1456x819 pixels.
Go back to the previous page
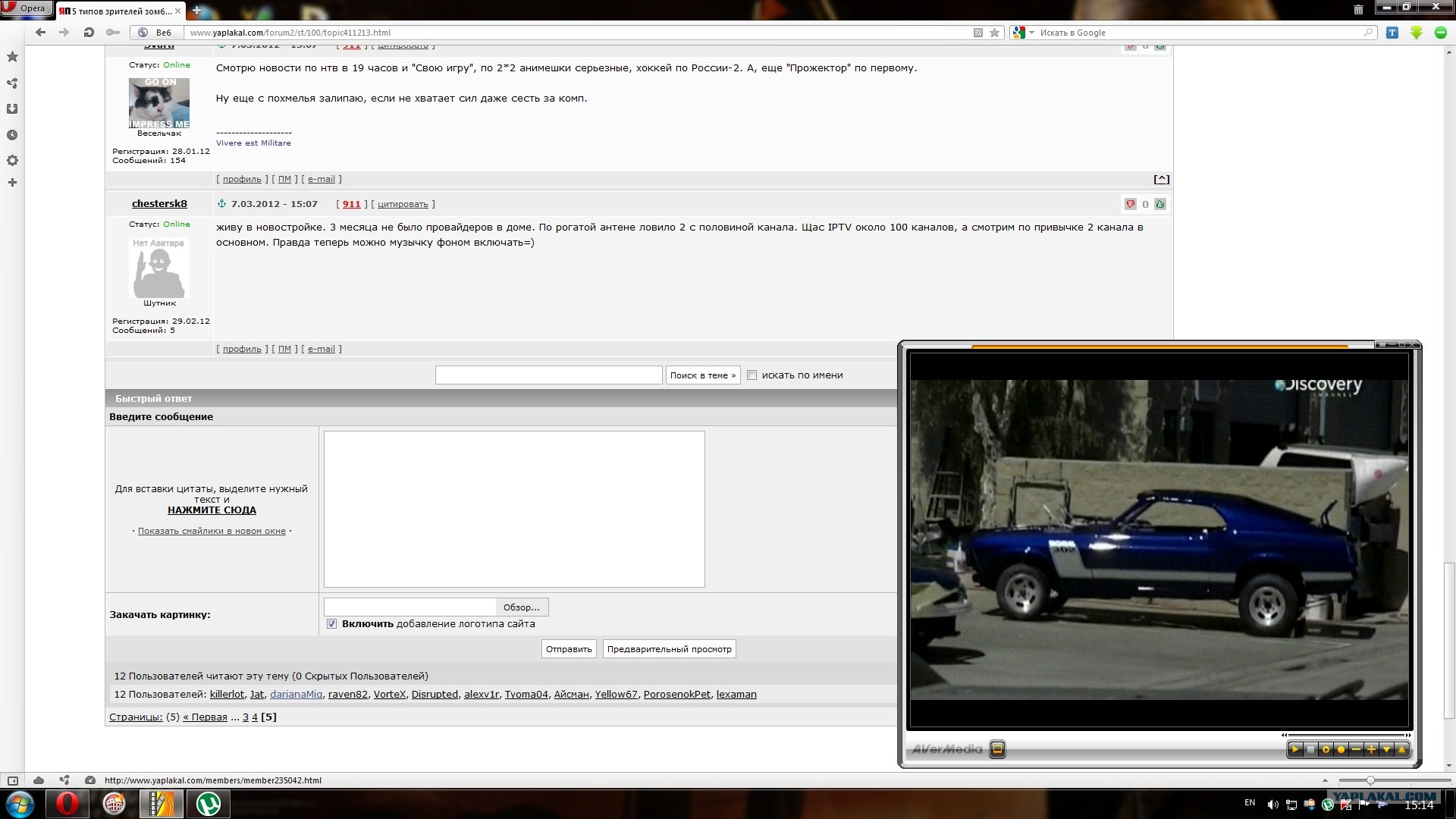[41, 33]
